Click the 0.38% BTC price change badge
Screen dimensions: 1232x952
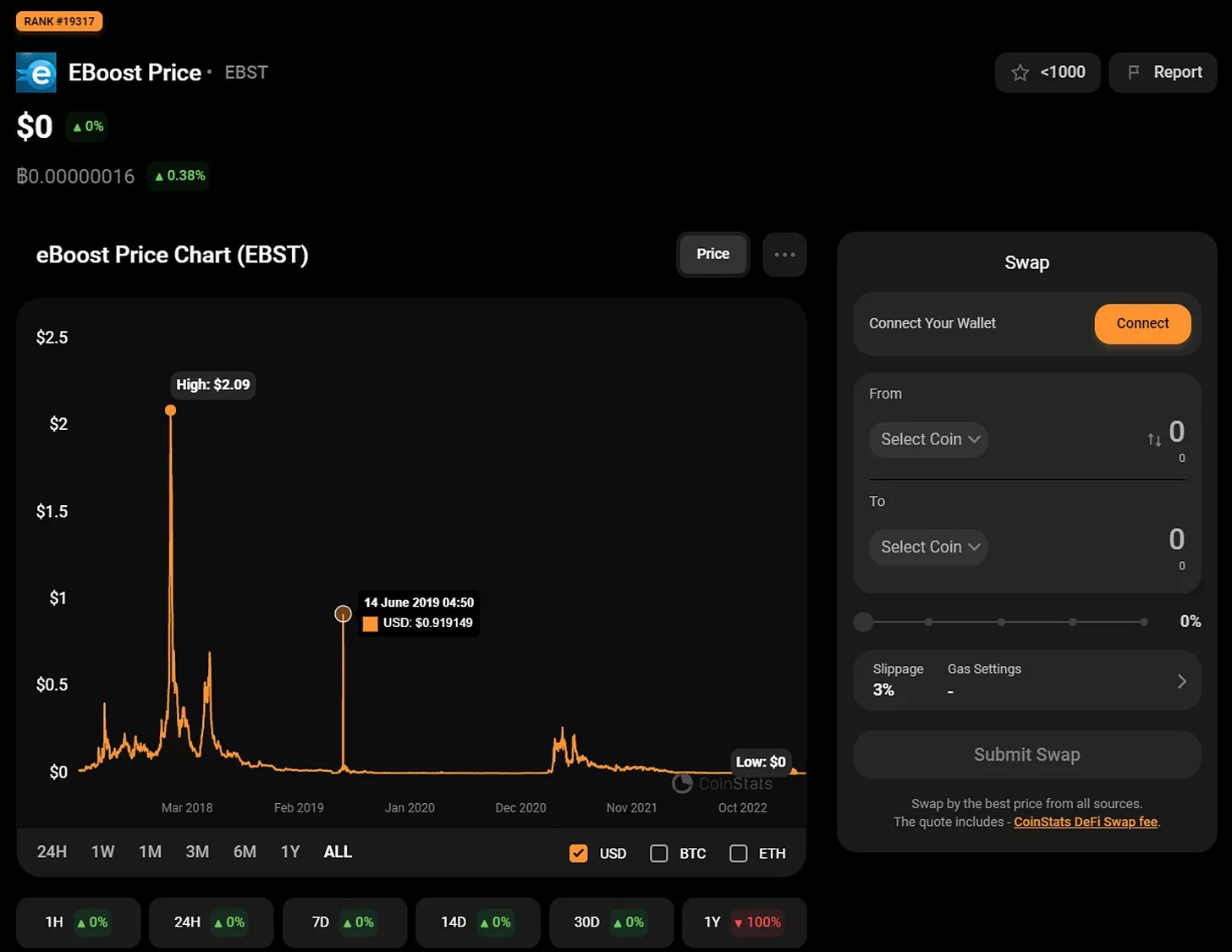click(x=179, y=176)
